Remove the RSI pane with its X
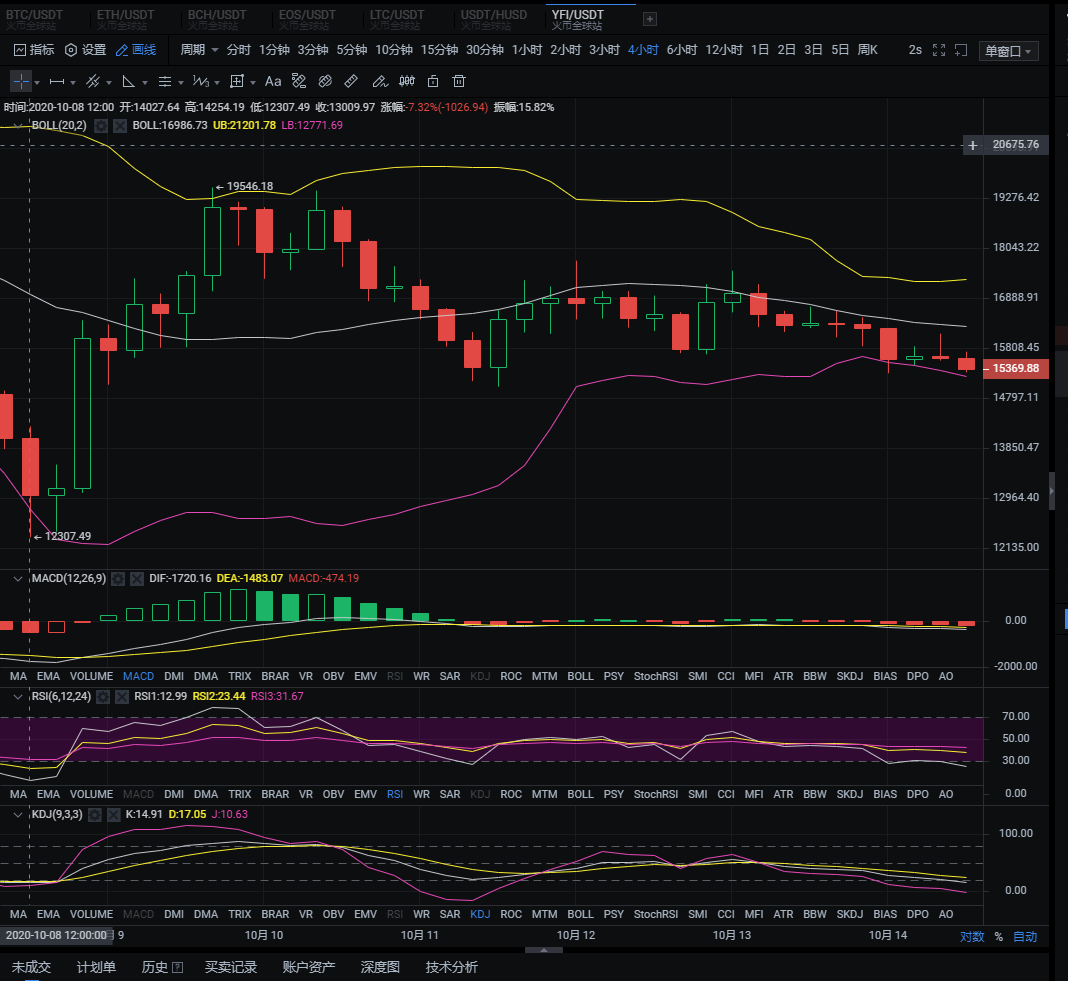 (122, 697)
